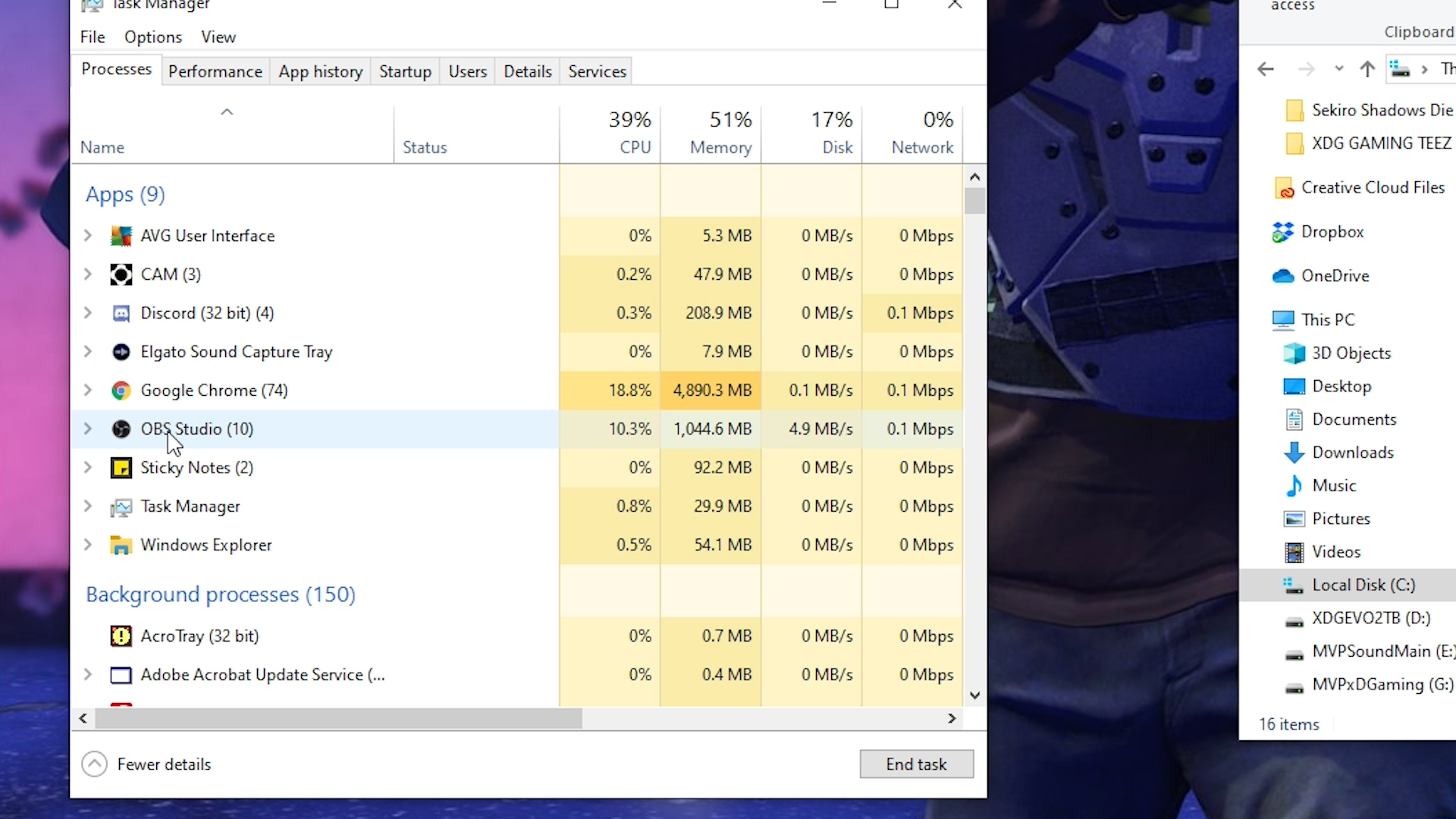The height and width of the screenshot is (819, 1456).
Task: Expand the OBS Studio process tree
Action: pos(87,428)
